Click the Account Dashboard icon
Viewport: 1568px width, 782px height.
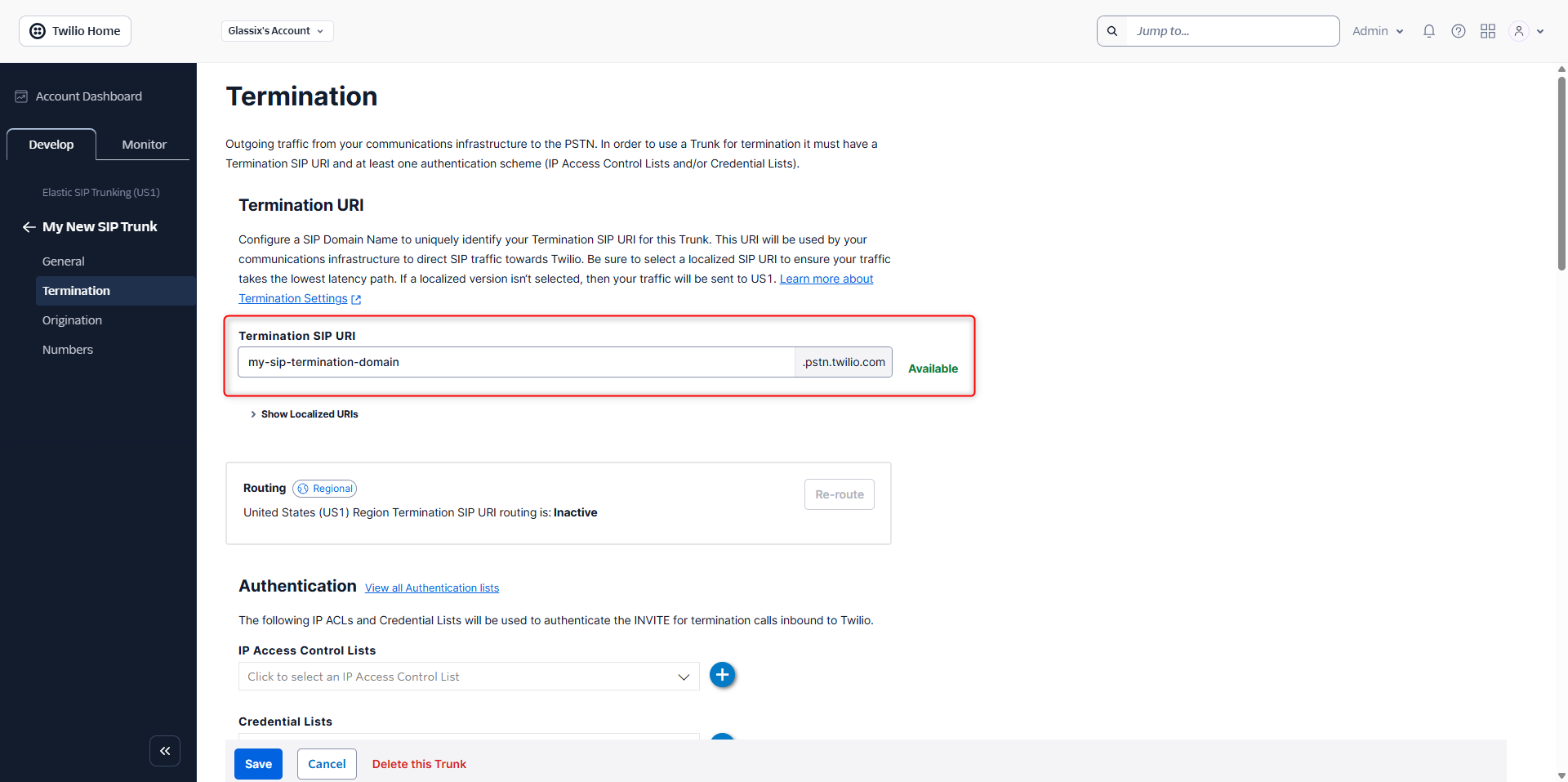[21, 96]
